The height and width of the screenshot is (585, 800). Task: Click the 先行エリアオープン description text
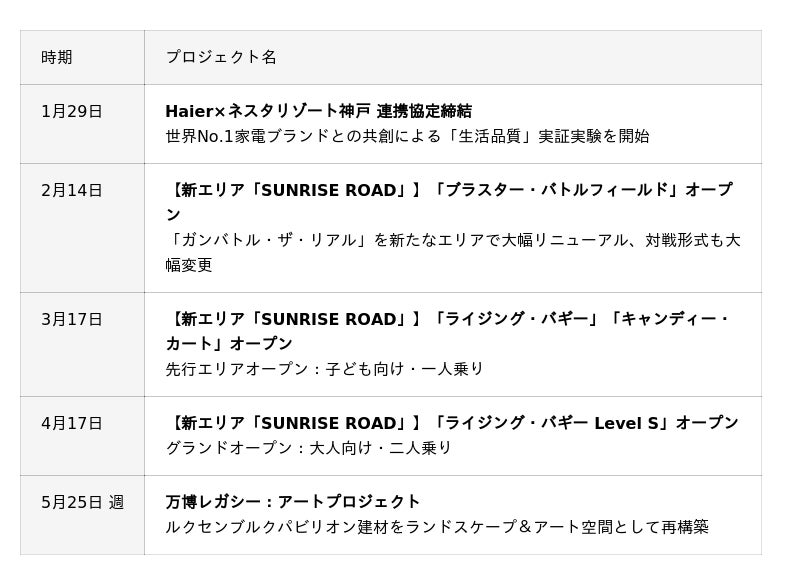(325, 369)
